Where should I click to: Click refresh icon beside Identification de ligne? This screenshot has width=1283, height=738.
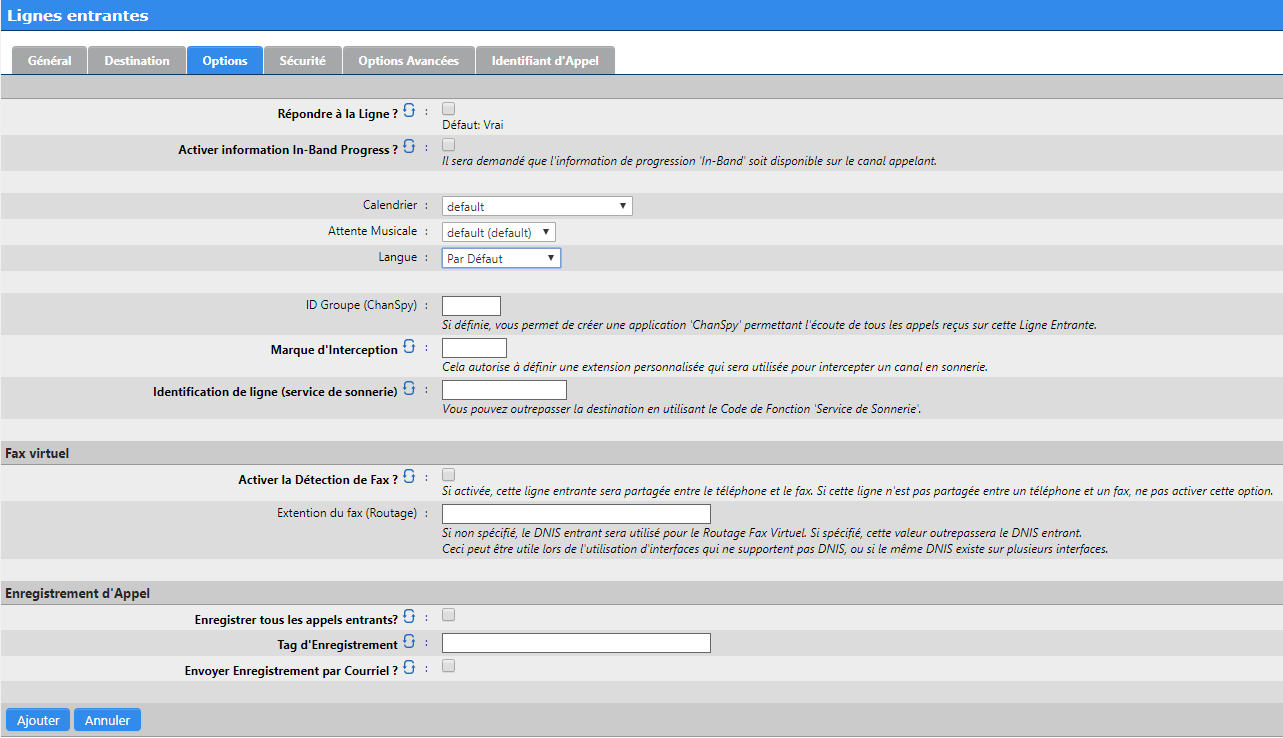tap(409, 388)
